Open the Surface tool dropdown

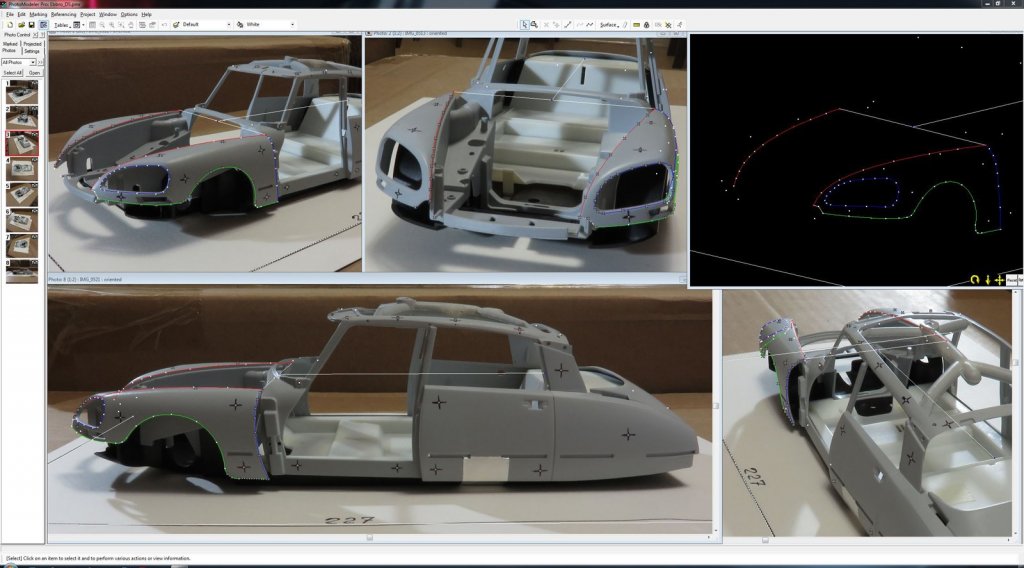609,24
